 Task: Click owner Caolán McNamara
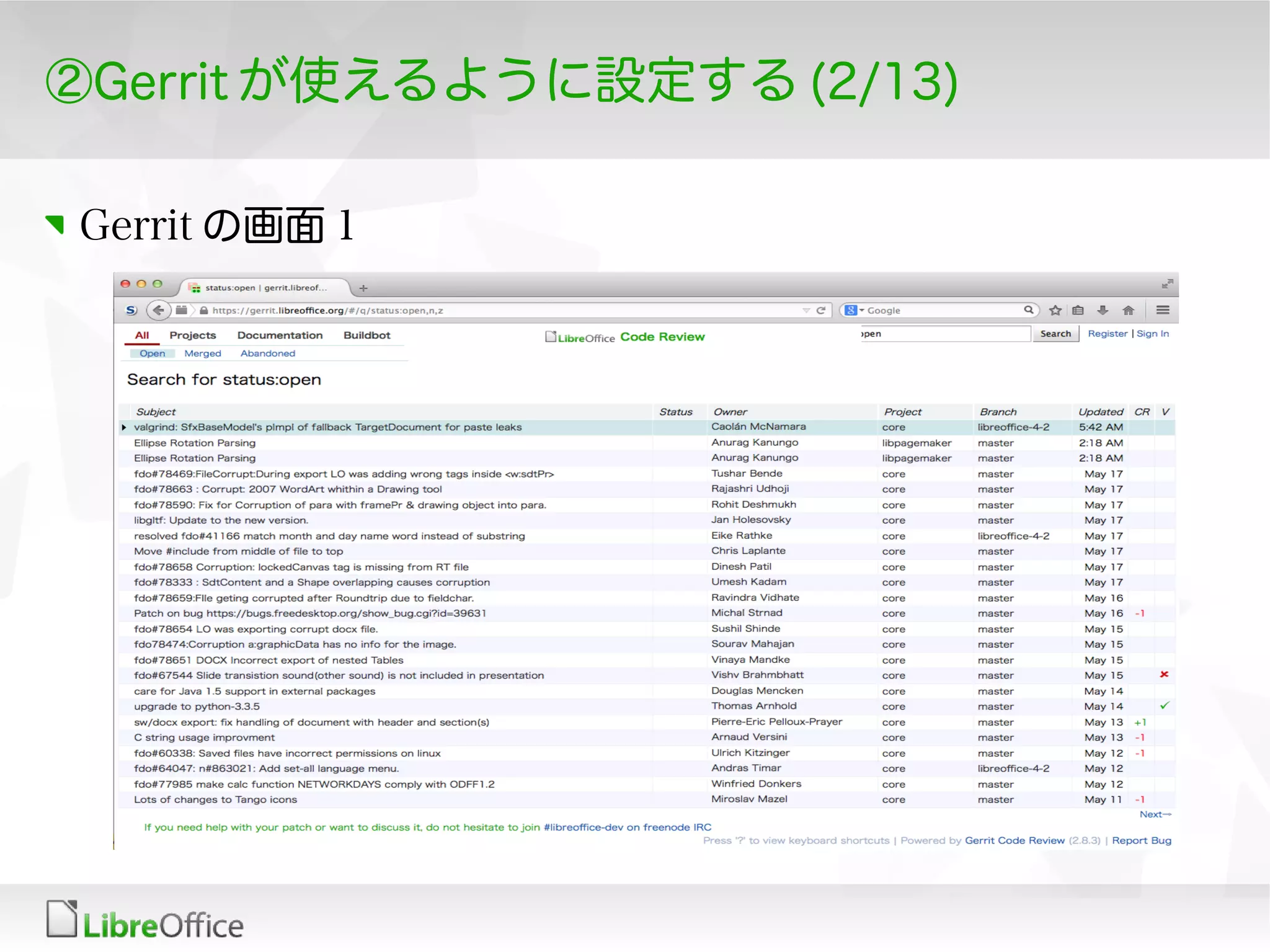click(x=758, y=427)
